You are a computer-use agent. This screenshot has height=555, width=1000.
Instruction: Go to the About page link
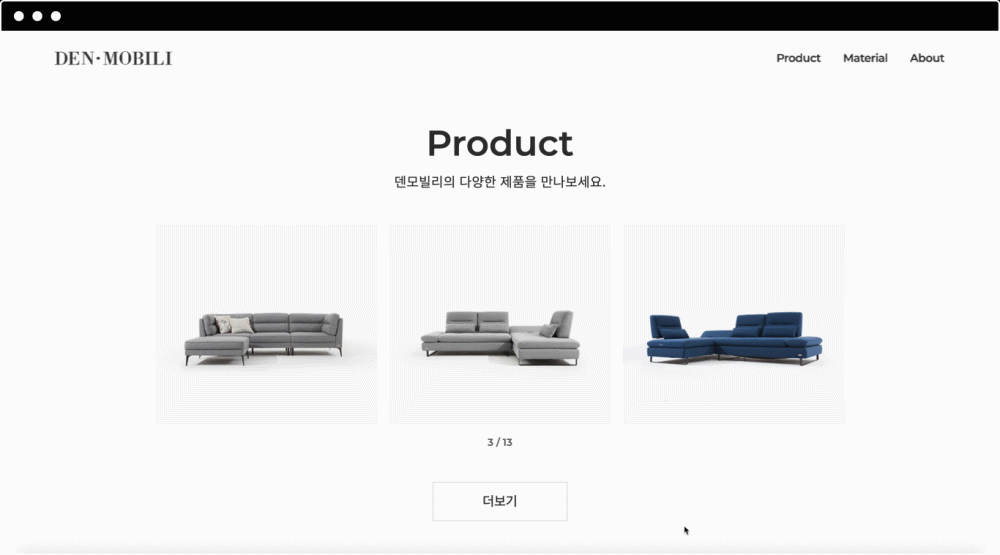tap(927, 58)
